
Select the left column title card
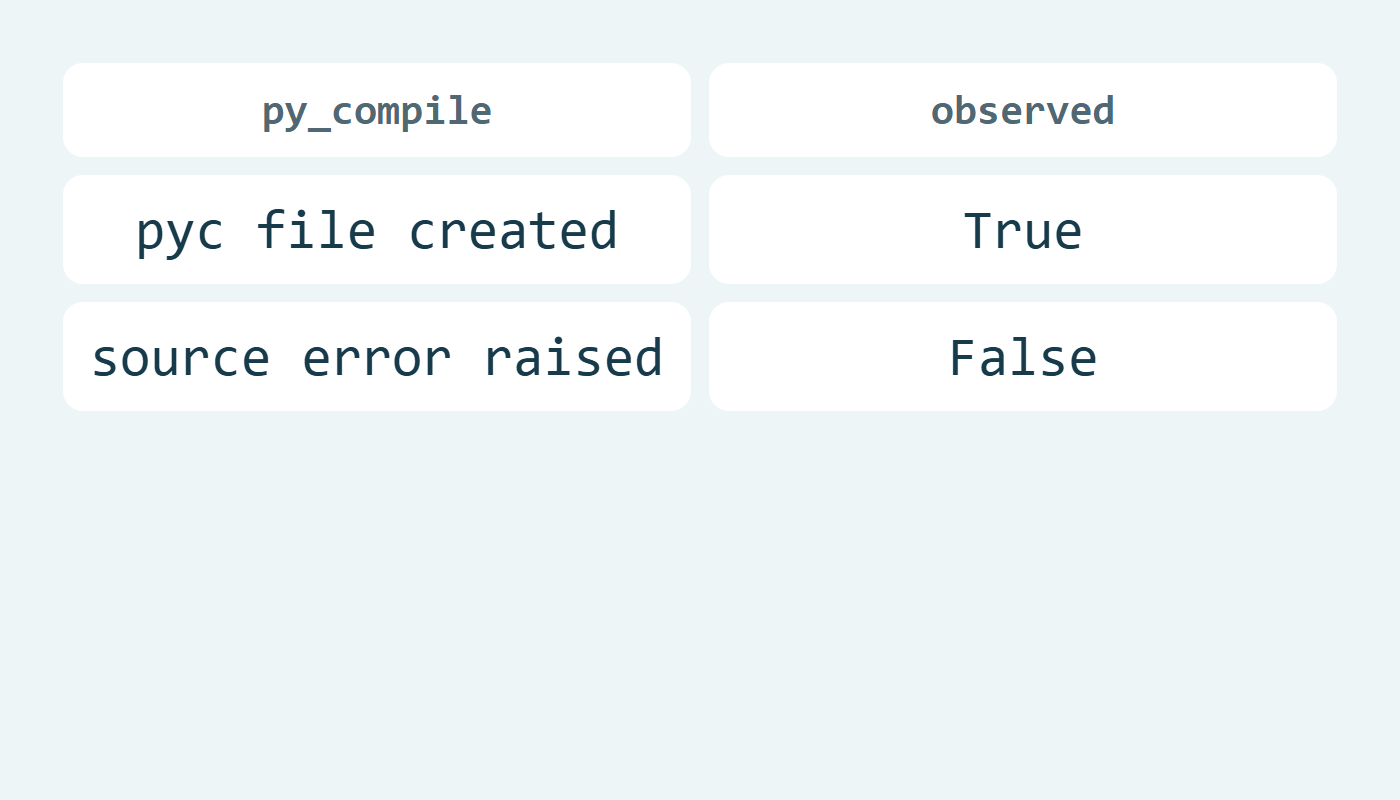click(x=377, y=110)
